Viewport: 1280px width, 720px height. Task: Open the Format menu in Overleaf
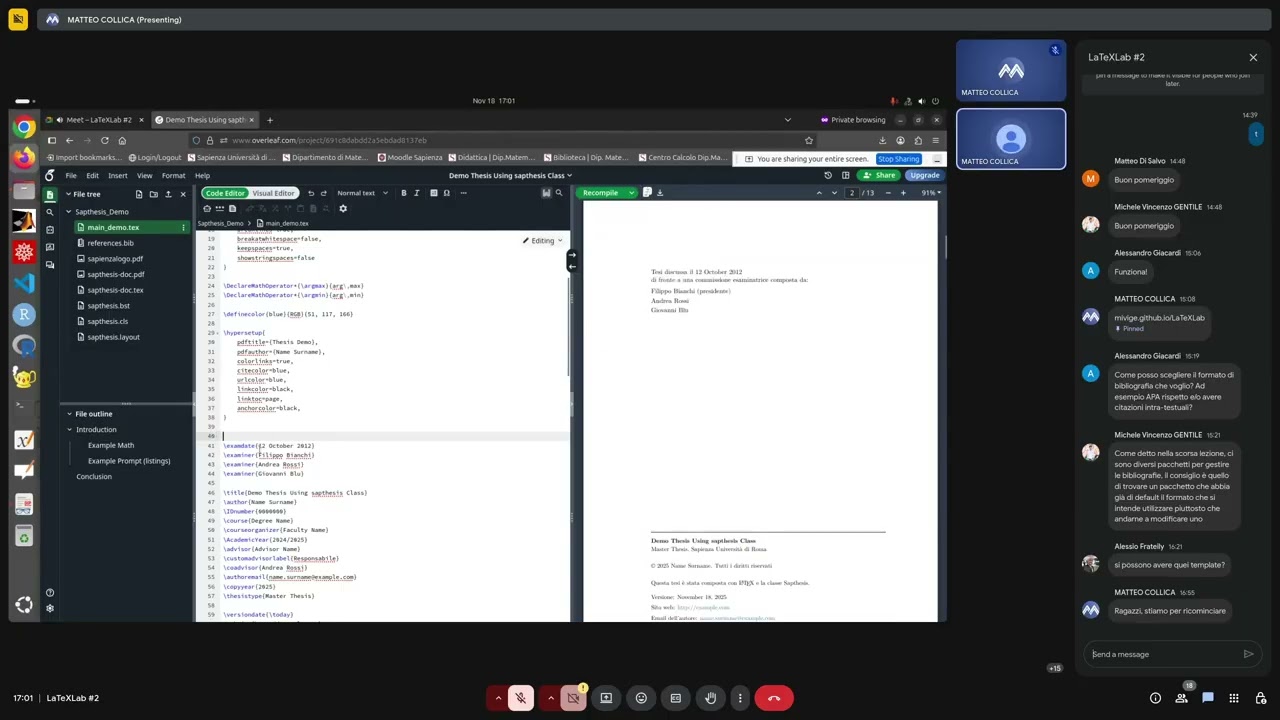[x=173, y=176]
